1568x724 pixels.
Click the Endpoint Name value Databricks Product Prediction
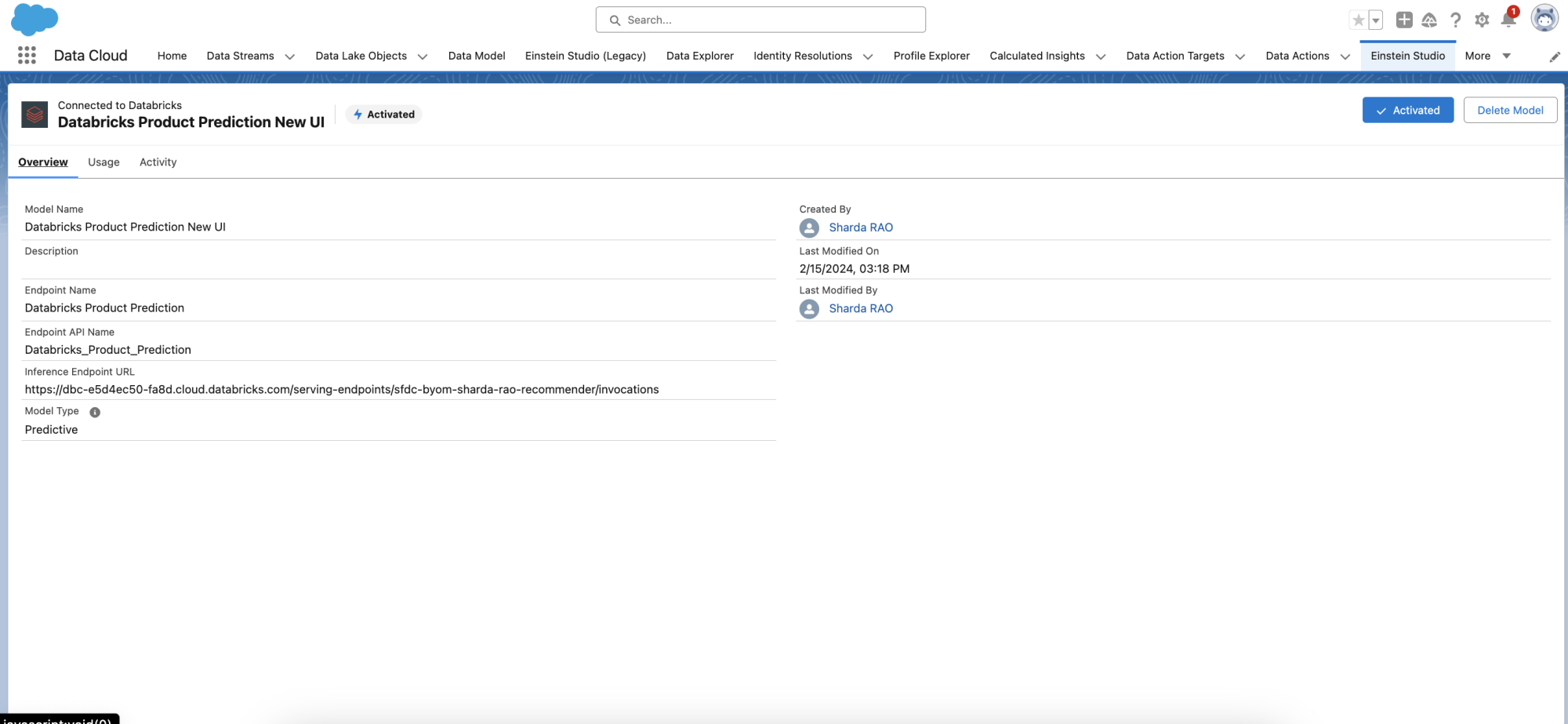[x=104, y=308]
